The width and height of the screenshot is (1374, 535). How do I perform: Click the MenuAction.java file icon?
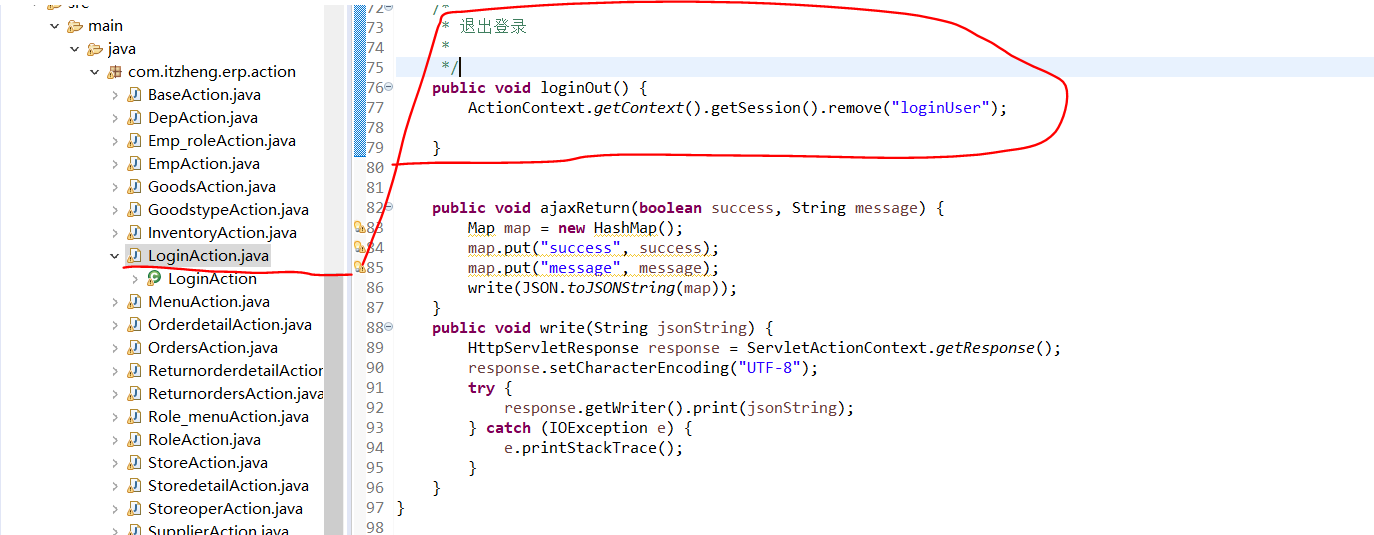tap(134, 302)
